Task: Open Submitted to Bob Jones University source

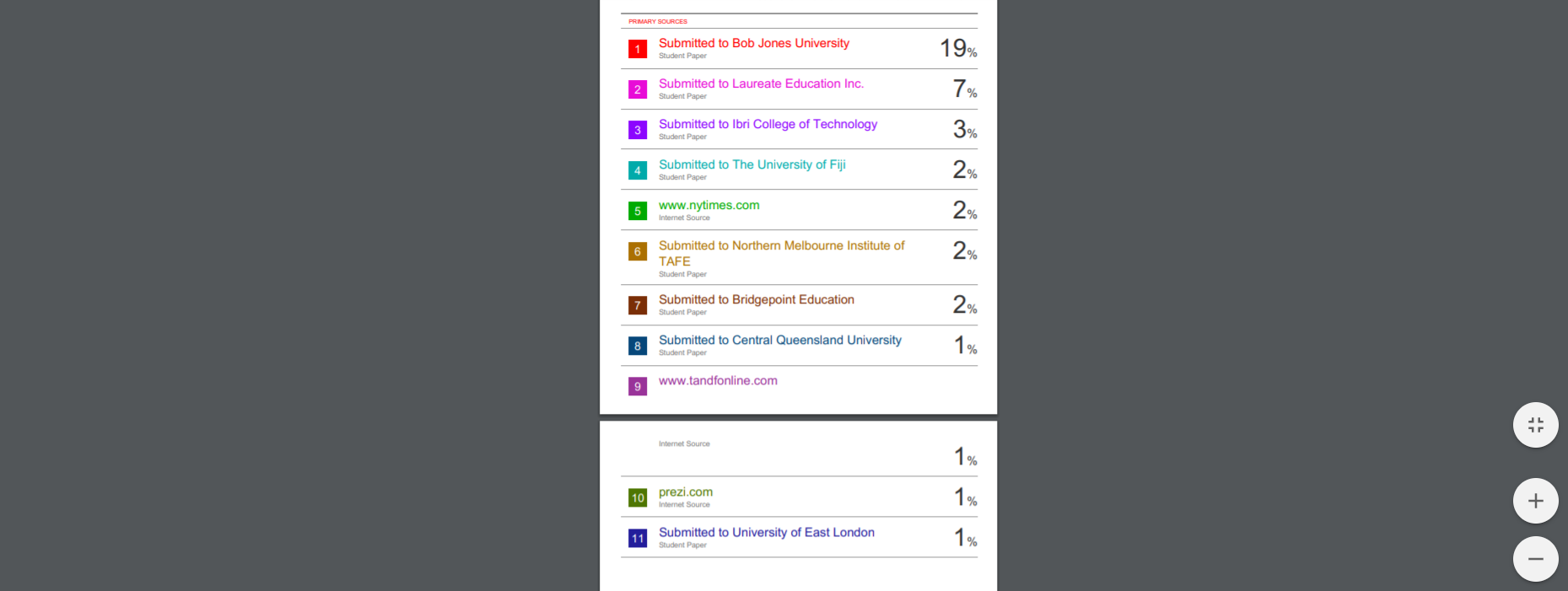Action: [x=754, y=43]
